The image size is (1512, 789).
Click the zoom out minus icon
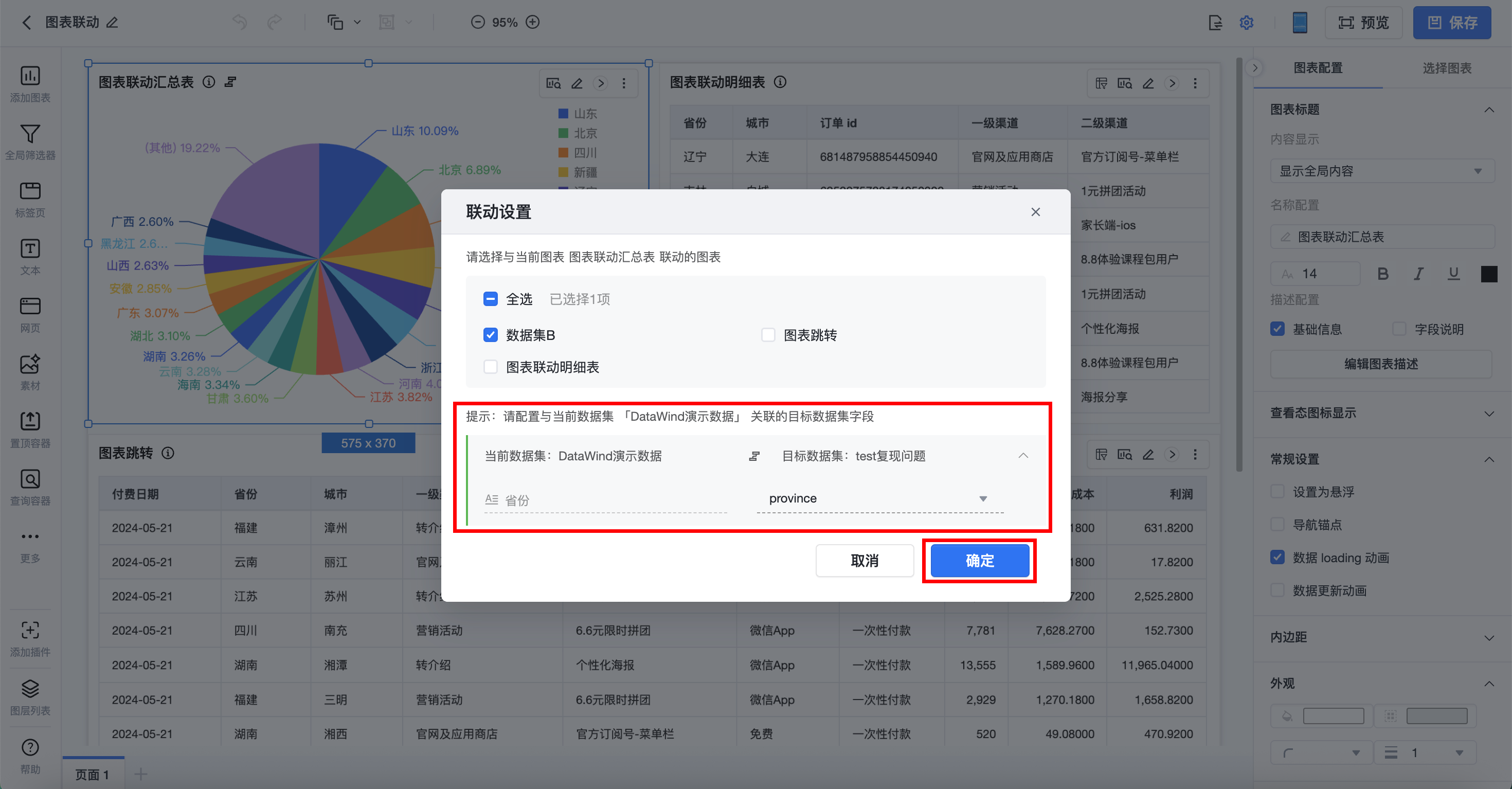(x=478, y=22)
